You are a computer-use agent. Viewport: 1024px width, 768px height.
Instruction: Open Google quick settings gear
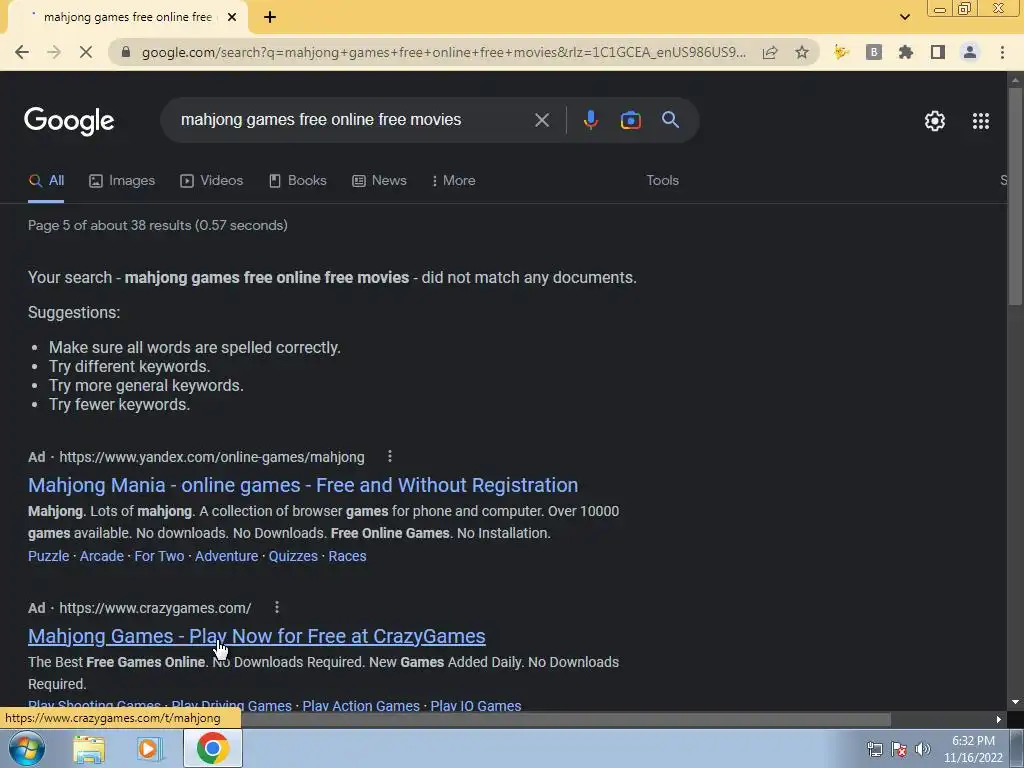click(x=935, y=121)
